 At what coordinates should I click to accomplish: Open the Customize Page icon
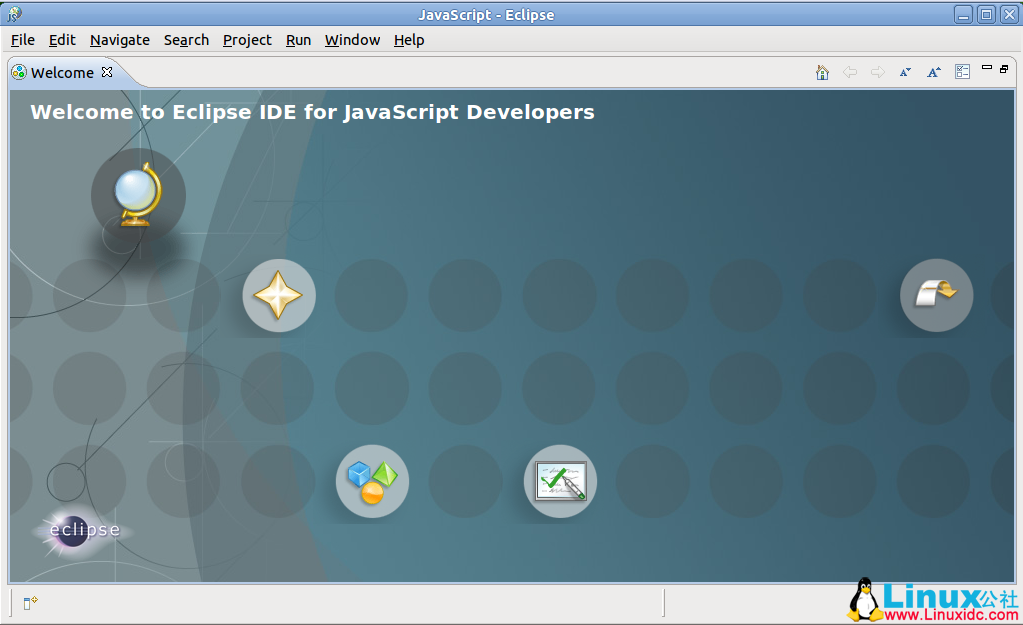tap(962, 71)
